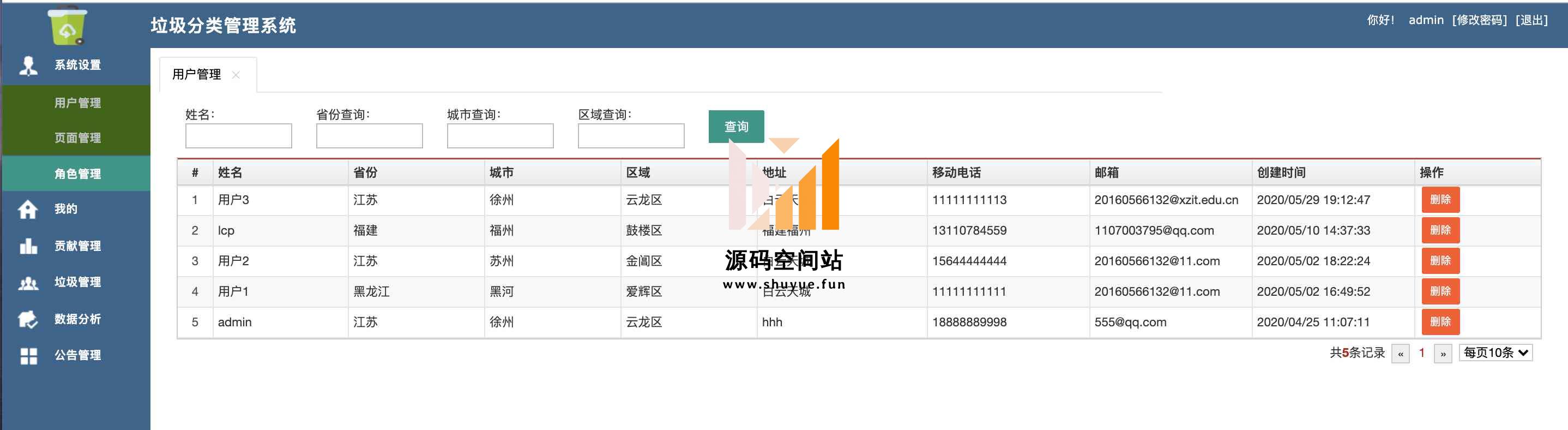The height and width of the screenshot is (430, 1568).
Task: Select page number 1 in pagination
Action: (x=1422, y=353)
